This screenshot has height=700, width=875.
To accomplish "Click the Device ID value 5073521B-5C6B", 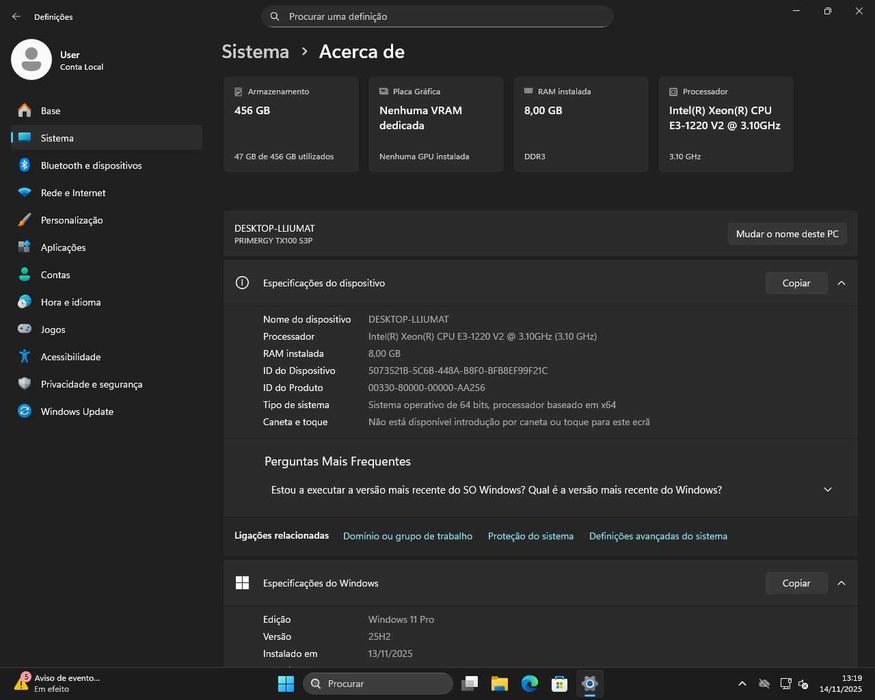I will (458, 371).
